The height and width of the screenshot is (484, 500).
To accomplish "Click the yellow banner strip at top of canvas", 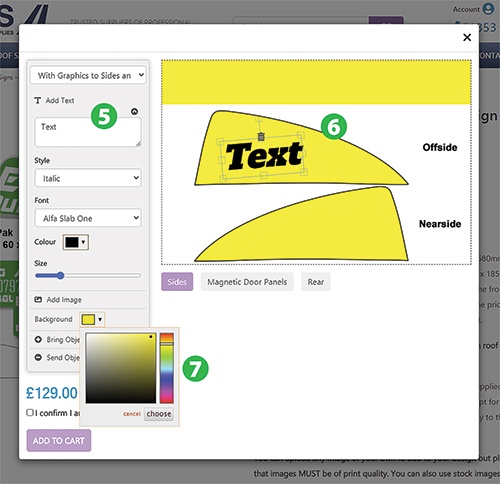I will [x=316, y=82].
